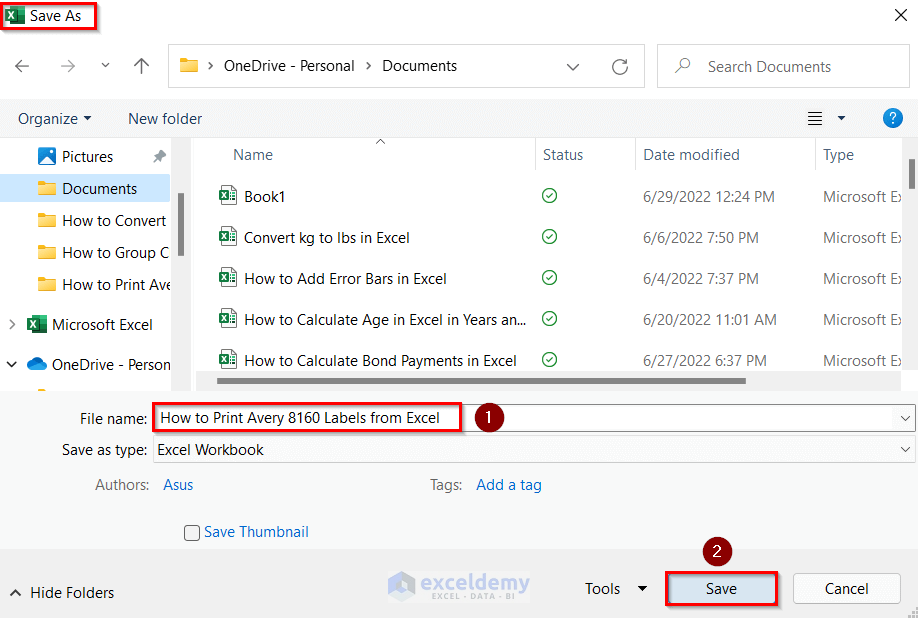Refresh the Documents folder view
The height and width of the screenshot is (618, 918).
pos(619,67)
